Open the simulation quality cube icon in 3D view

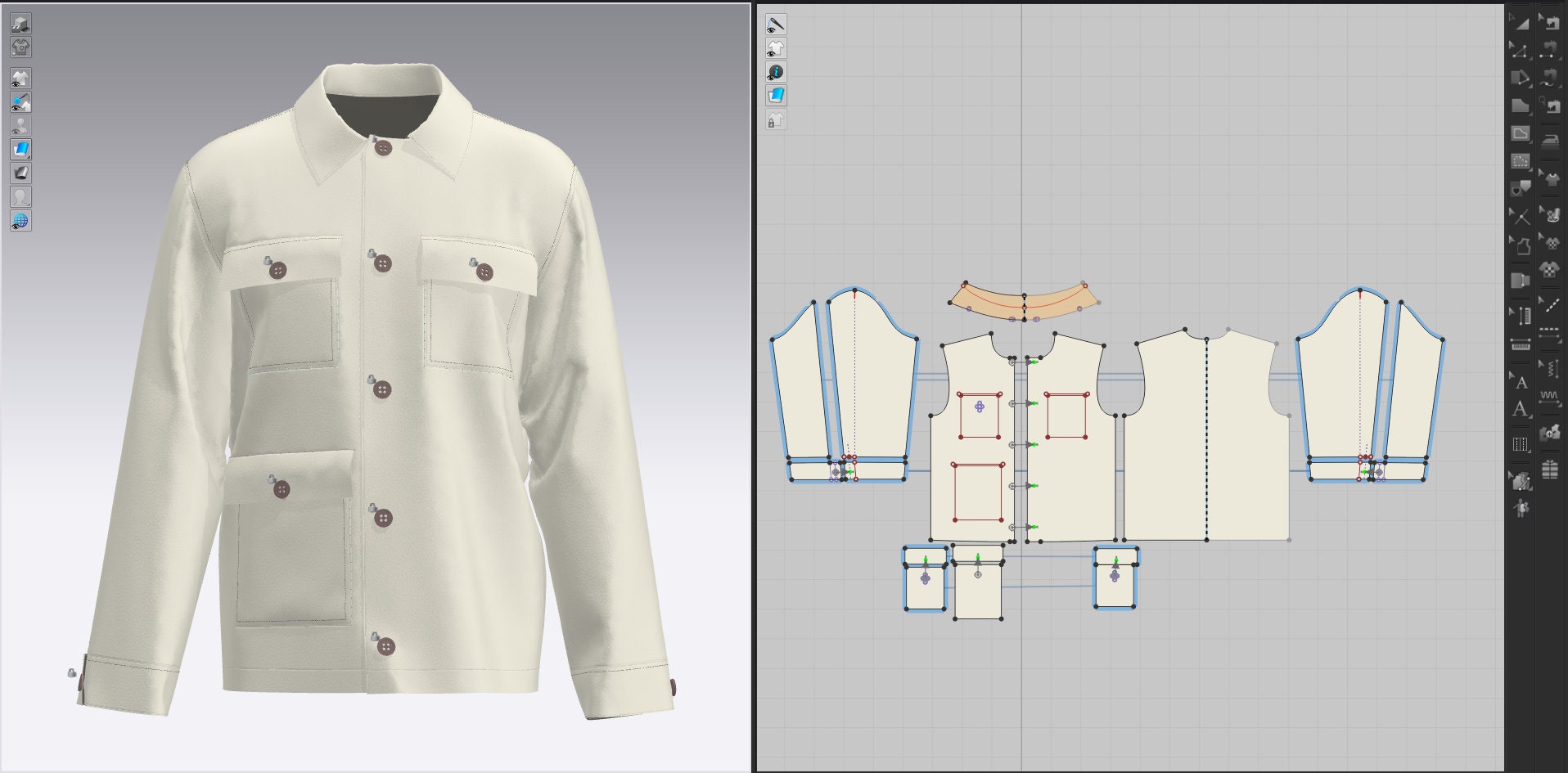20,24
